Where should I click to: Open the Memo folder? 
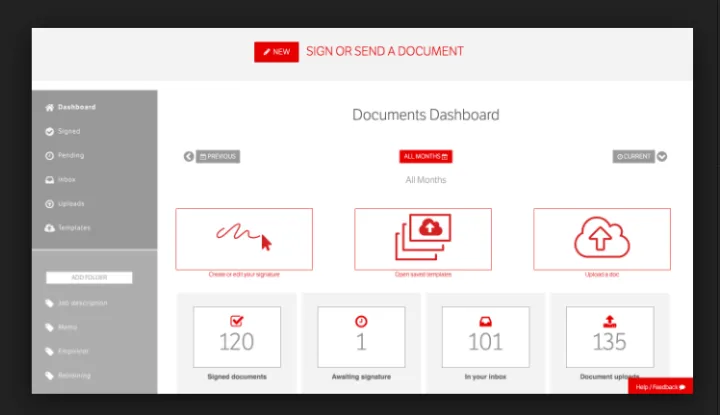(x=68, y=327)
